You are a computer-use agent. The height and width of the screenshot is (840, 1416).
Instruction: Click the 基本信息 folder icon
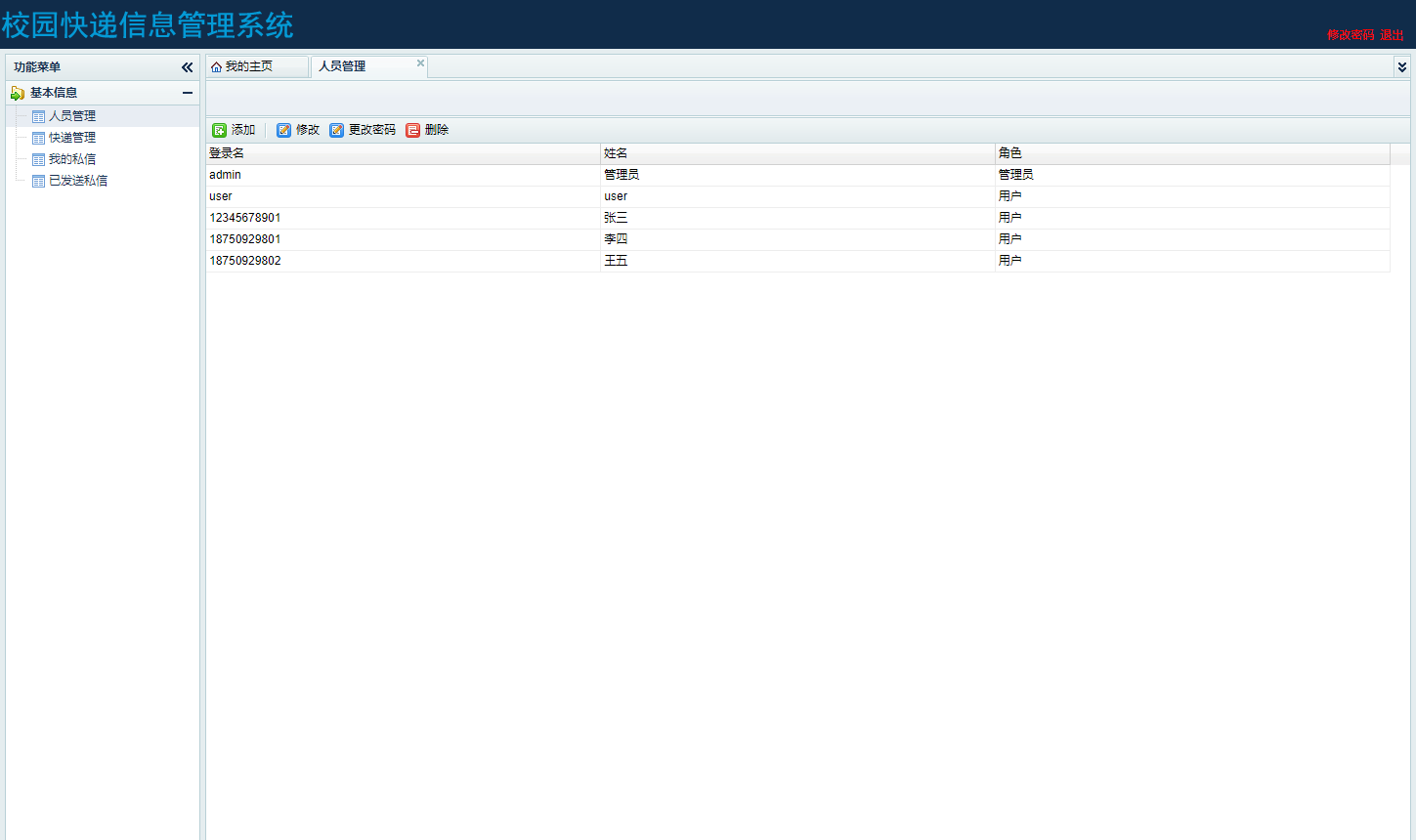click(x=18, y=93)
